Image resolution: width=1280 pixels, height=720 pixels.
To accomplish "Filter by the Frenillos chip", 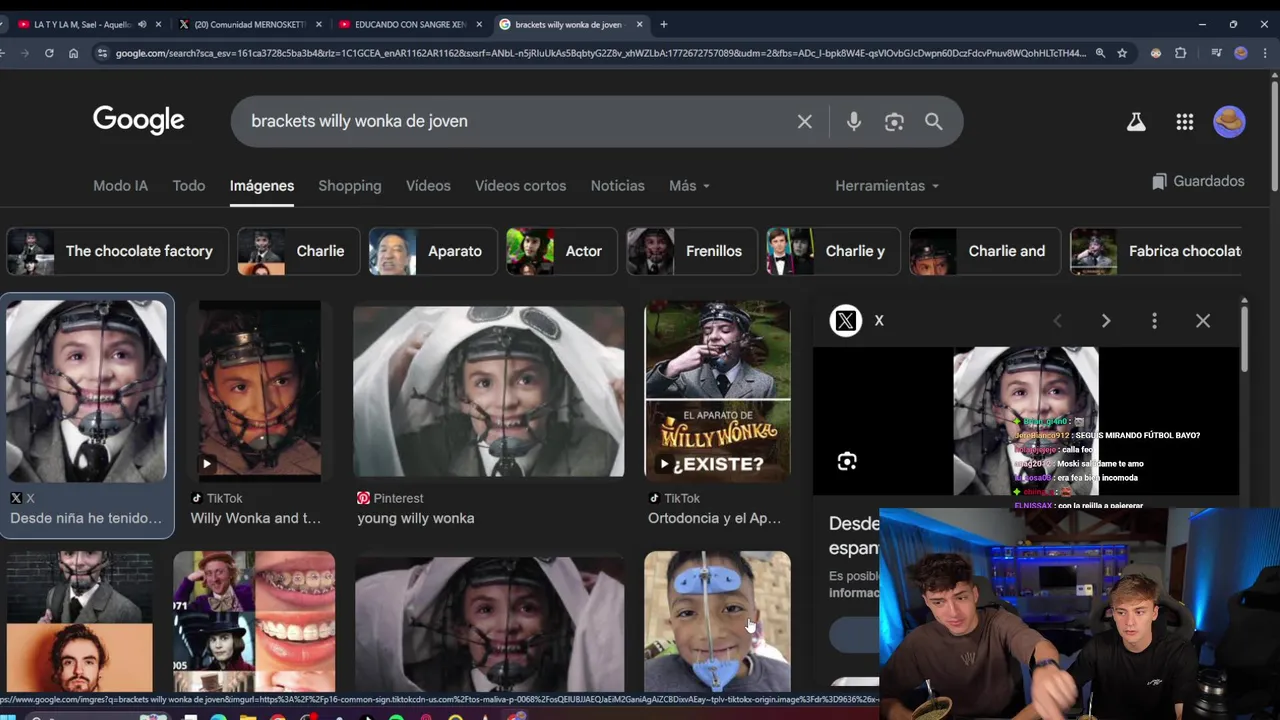I will (692, 251).
